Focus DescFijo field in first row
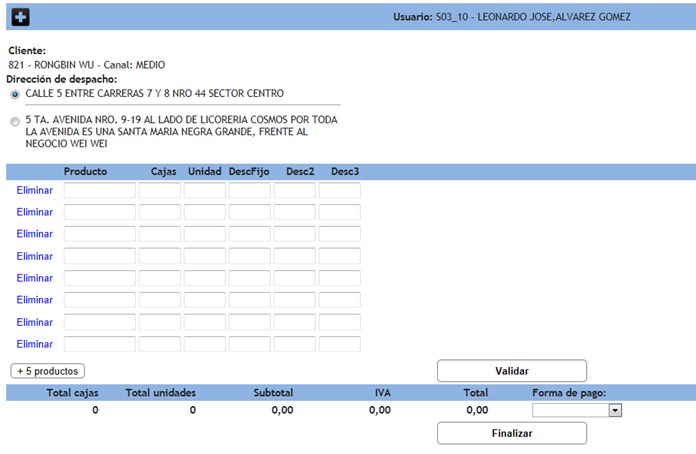Viewport: 696px width, 454px height. pyautogui.click(x=249, y=190)
